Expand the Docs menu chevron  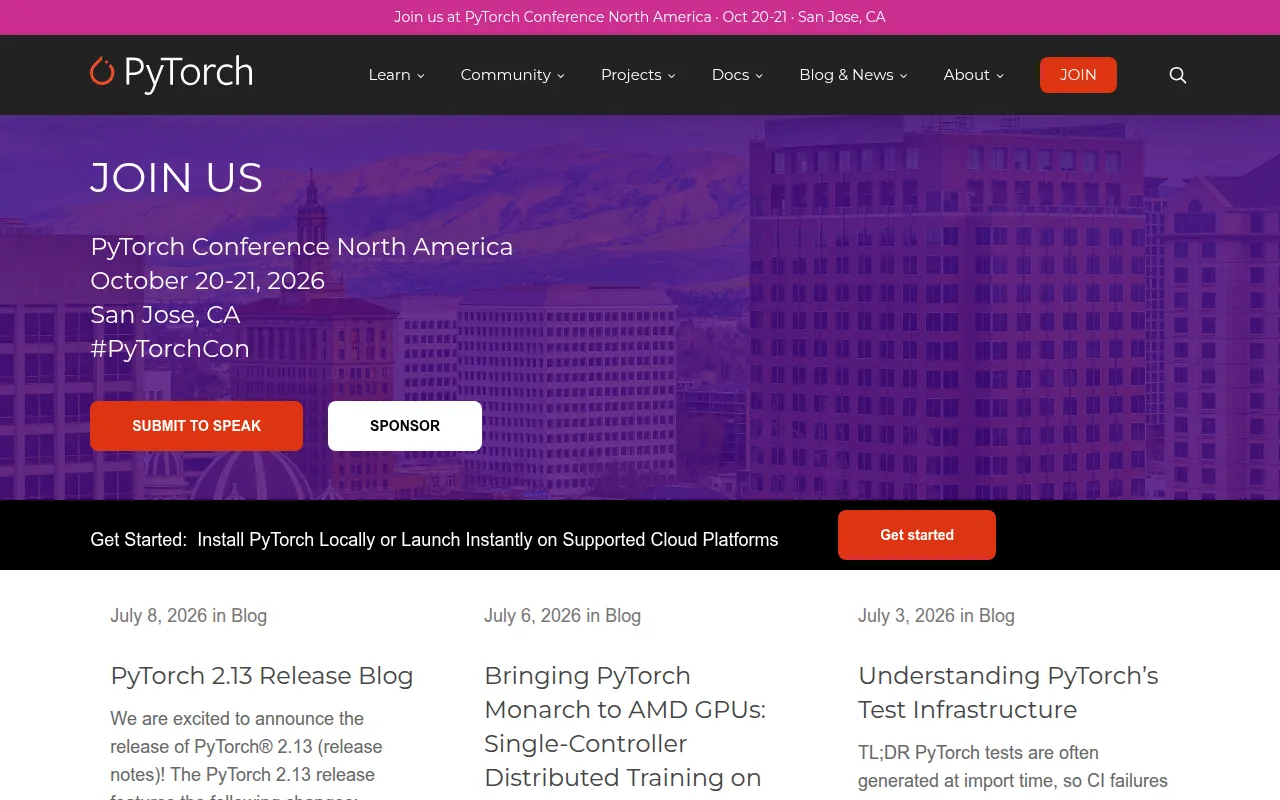coord(759,76)
